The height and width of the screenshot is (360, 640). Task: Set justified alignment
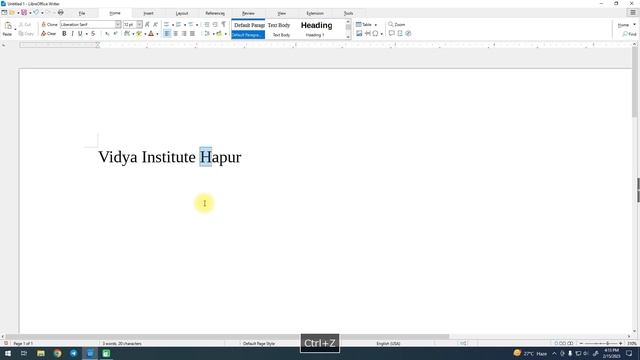[x=192, y=34]
